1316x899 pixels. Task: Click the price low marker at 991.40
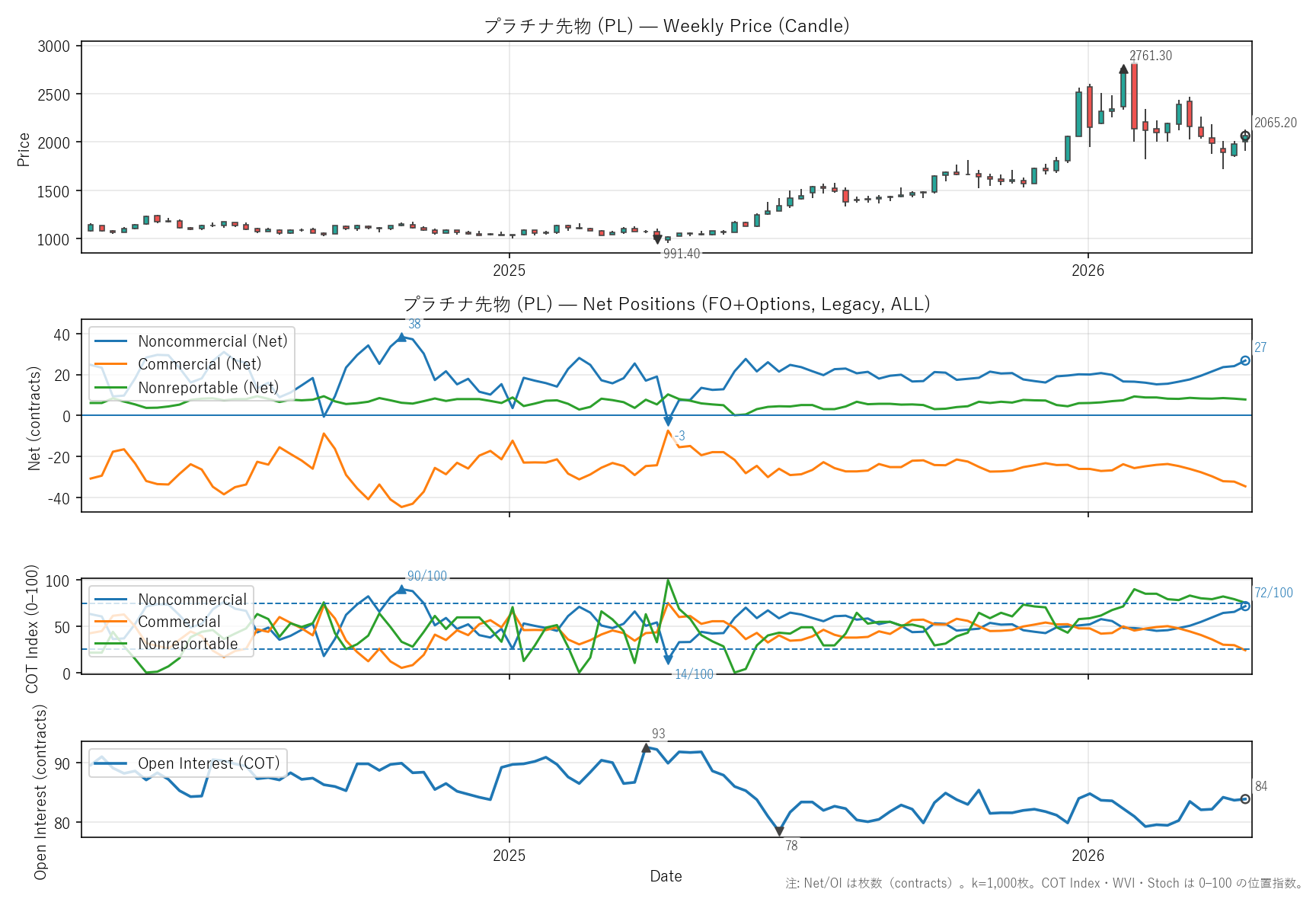pos(657,239)
